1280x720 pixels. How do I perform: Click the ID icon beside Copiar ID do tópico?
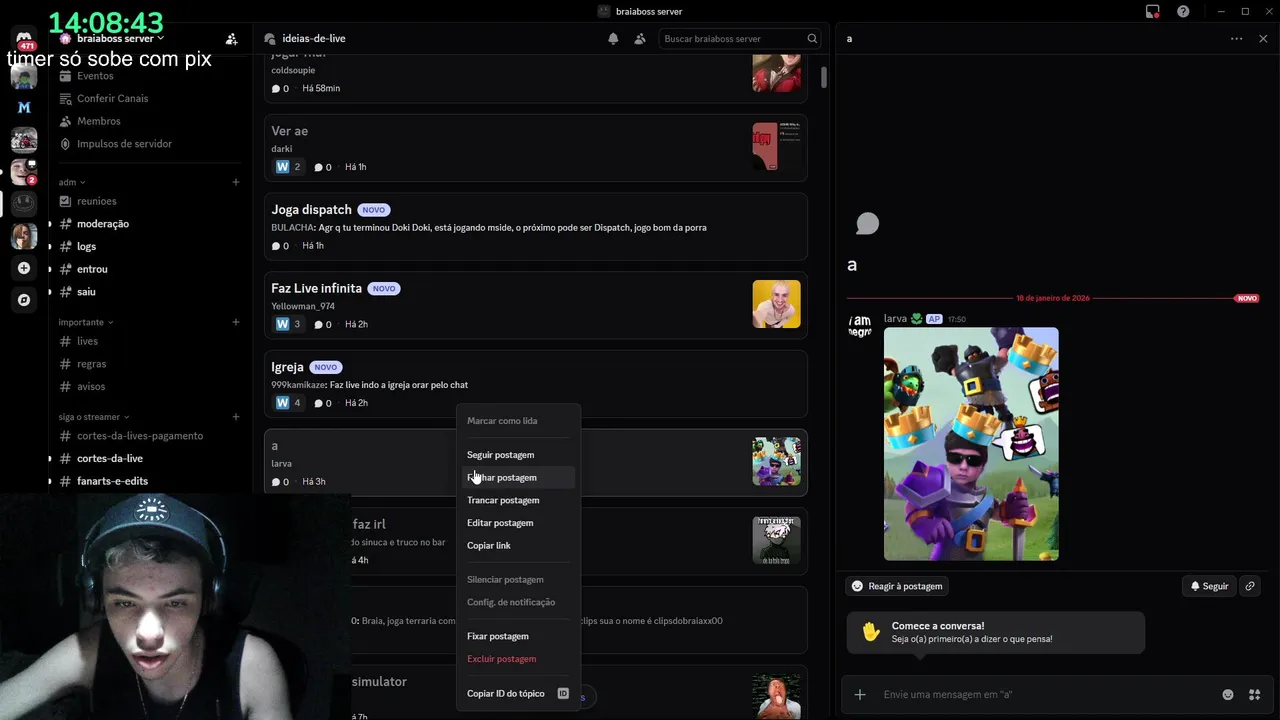pyautogui.click(x=563, y=693)
